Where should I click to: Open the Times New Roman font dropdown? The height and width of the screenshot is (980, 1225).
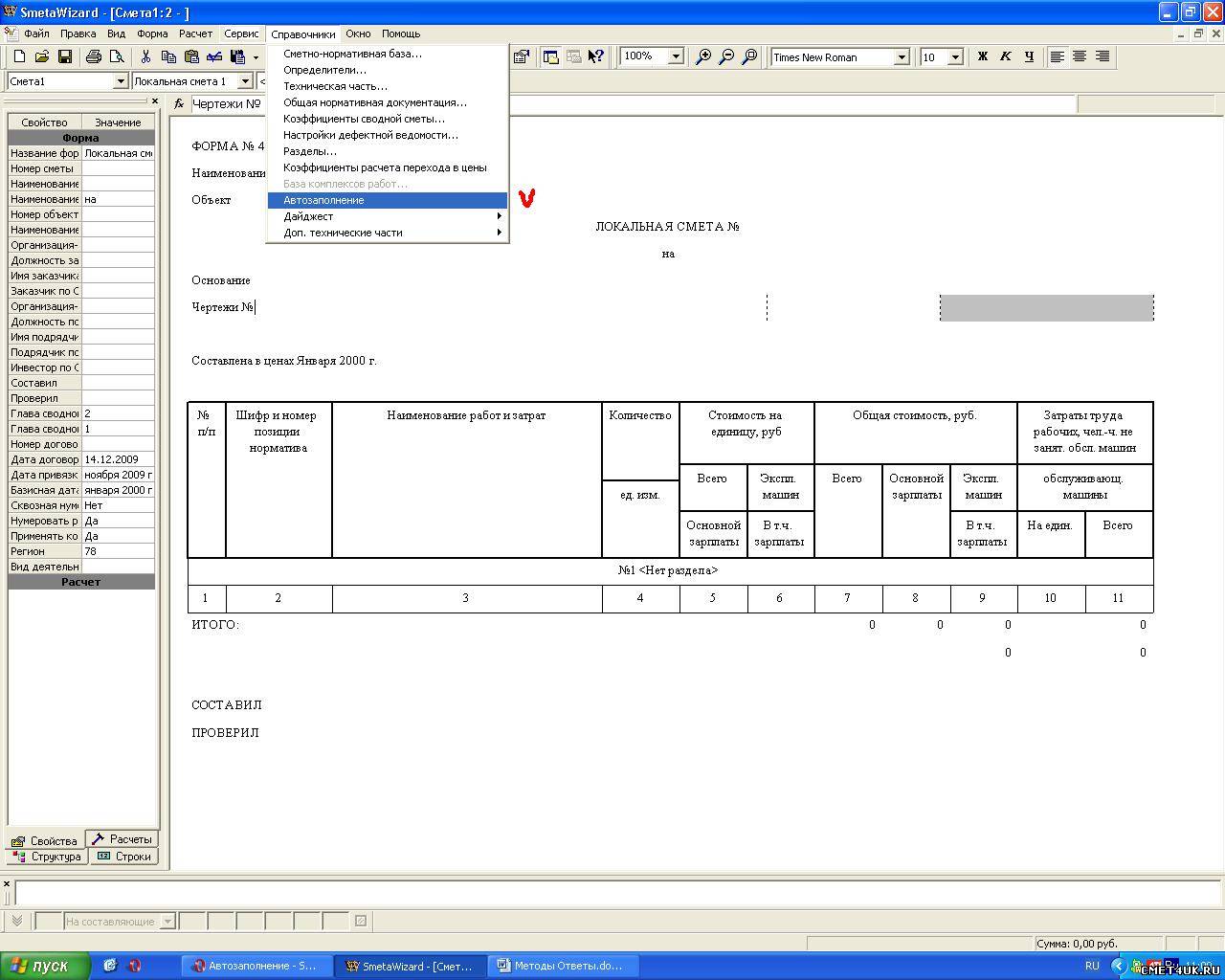coord(901,57)
